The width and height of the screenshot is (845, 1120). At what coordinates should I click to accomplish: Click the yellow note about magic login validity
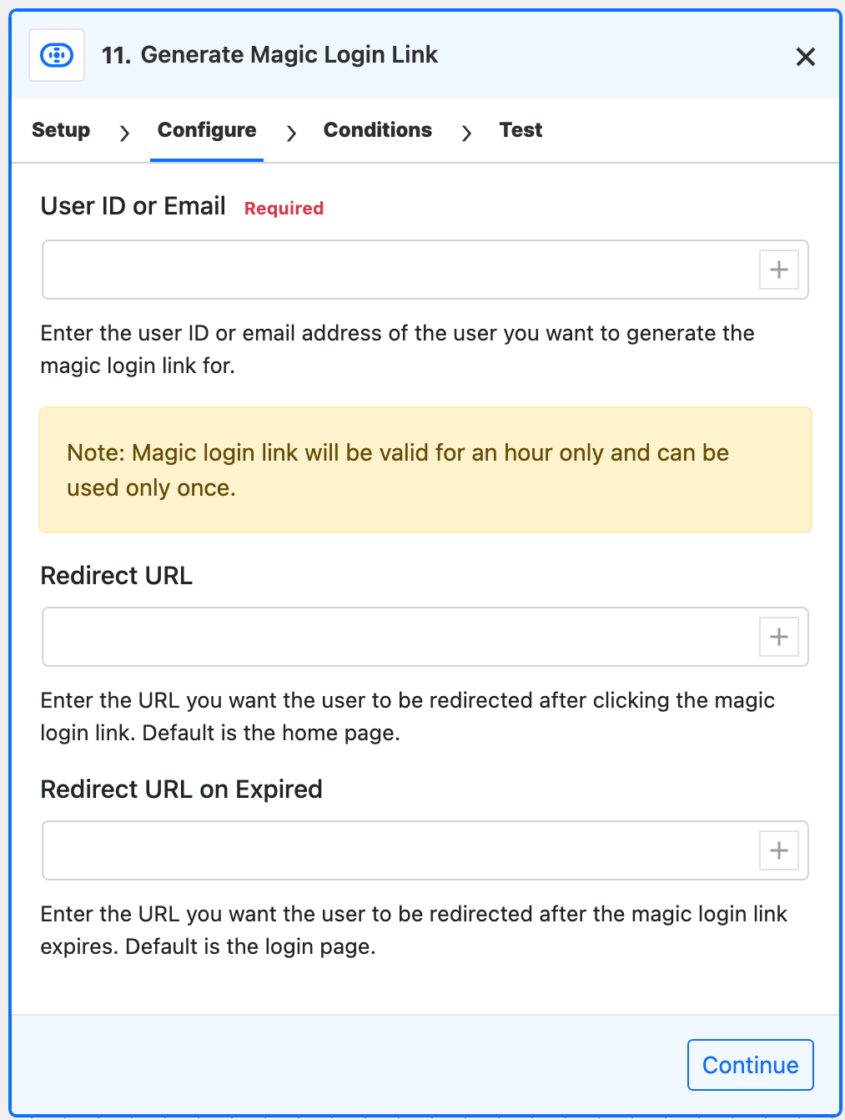(x=425, y=469)
